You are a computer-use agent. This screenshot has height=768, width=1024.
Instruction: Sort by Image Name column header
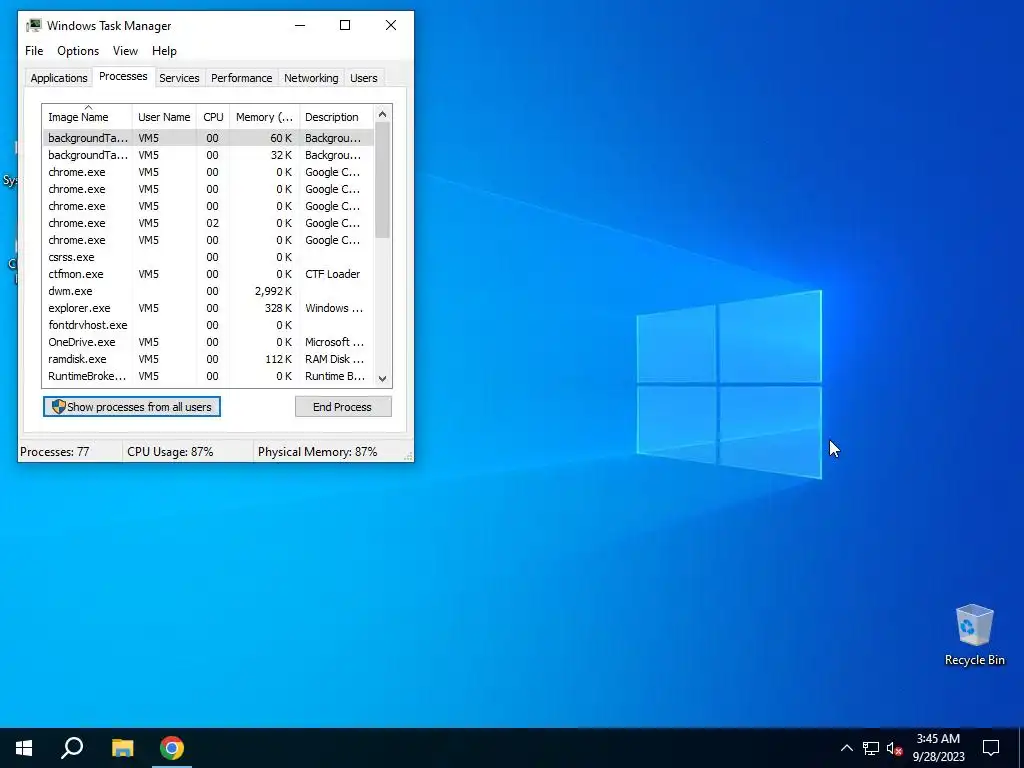[x=88, y=116]
